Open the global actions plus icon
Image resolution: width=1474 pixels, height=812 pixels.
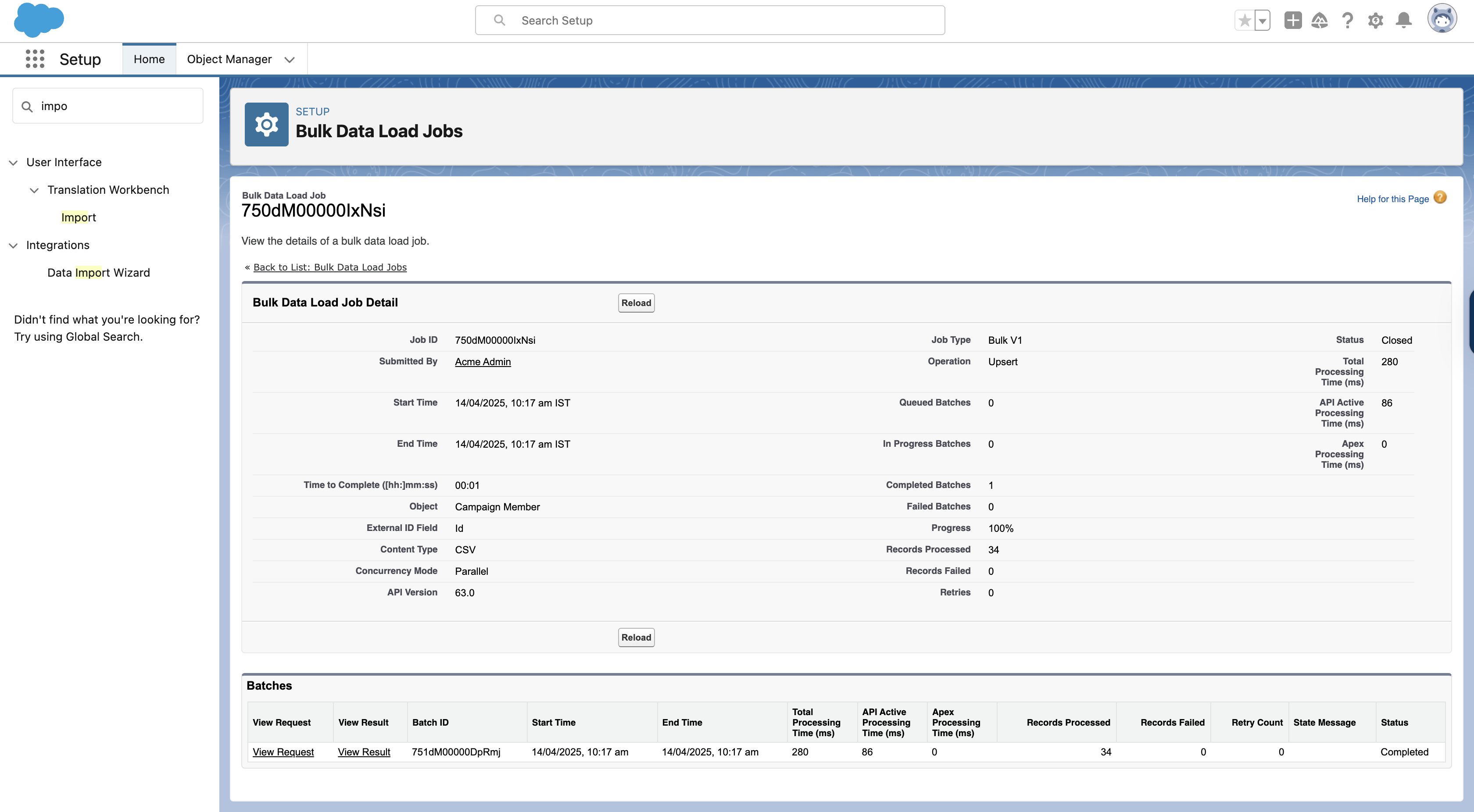pyautogui.click(x=1293, y=21)
